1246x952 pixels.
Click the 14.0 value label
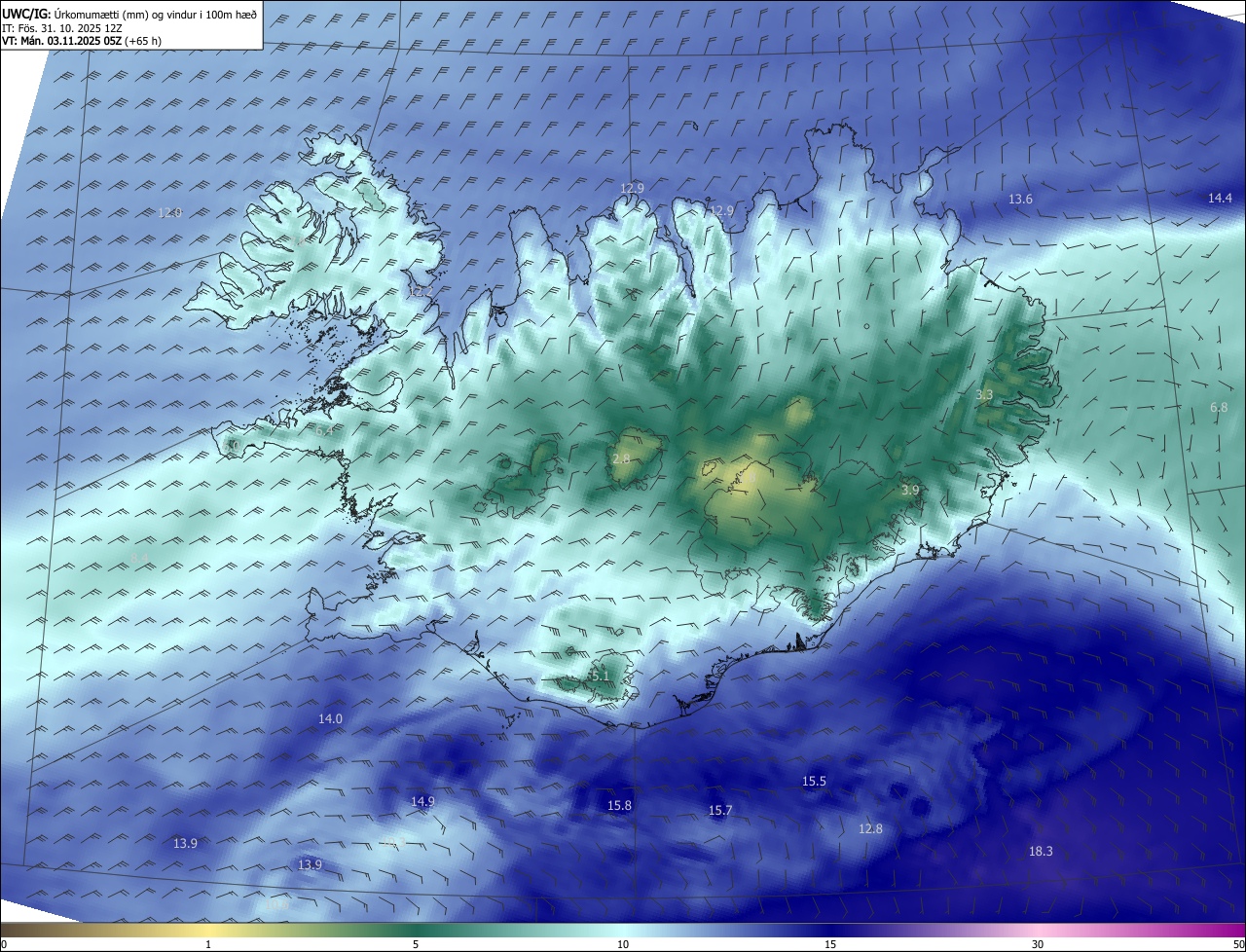tap(330, 718)
